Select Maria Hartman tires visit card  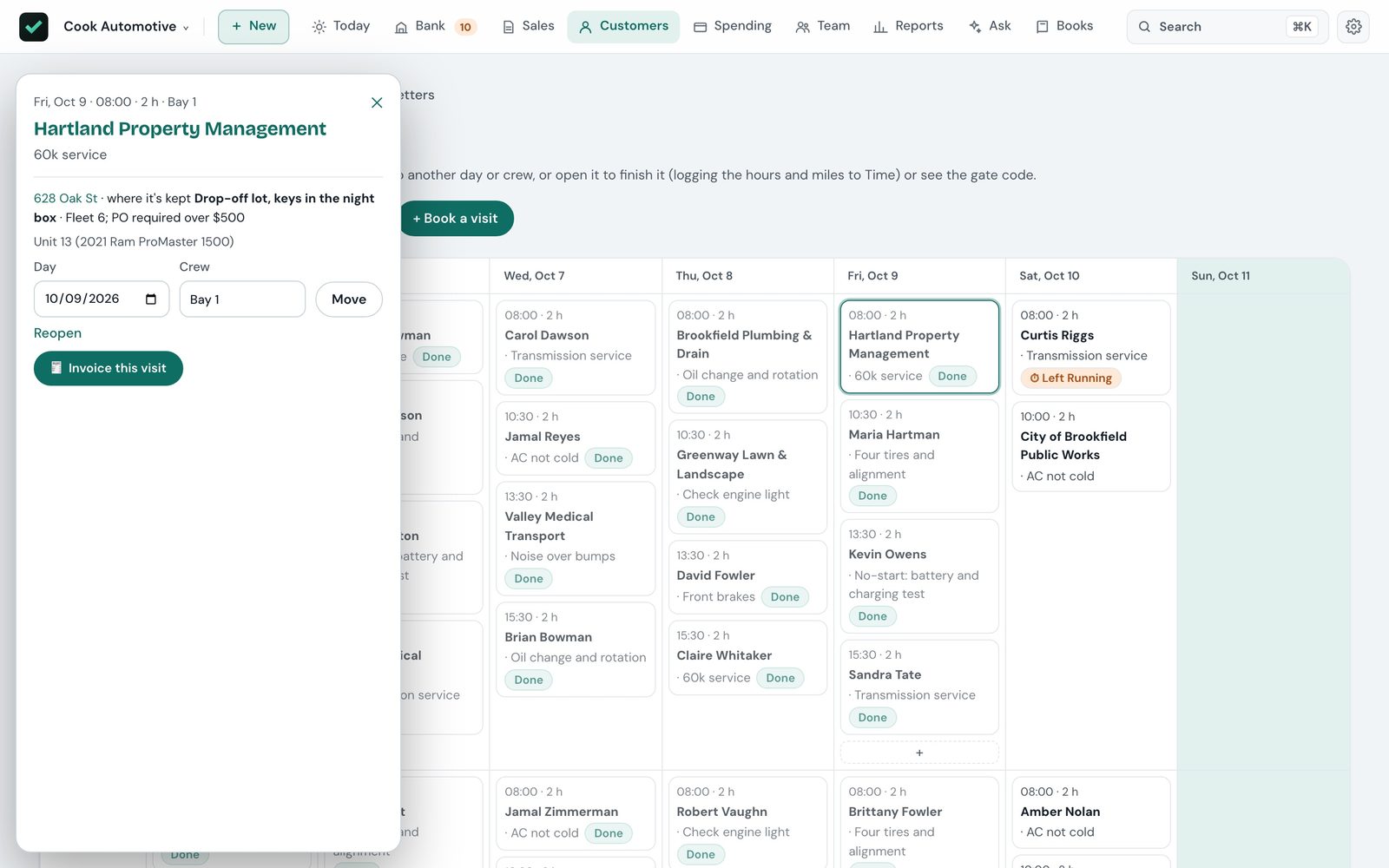[x=919, y=456]
